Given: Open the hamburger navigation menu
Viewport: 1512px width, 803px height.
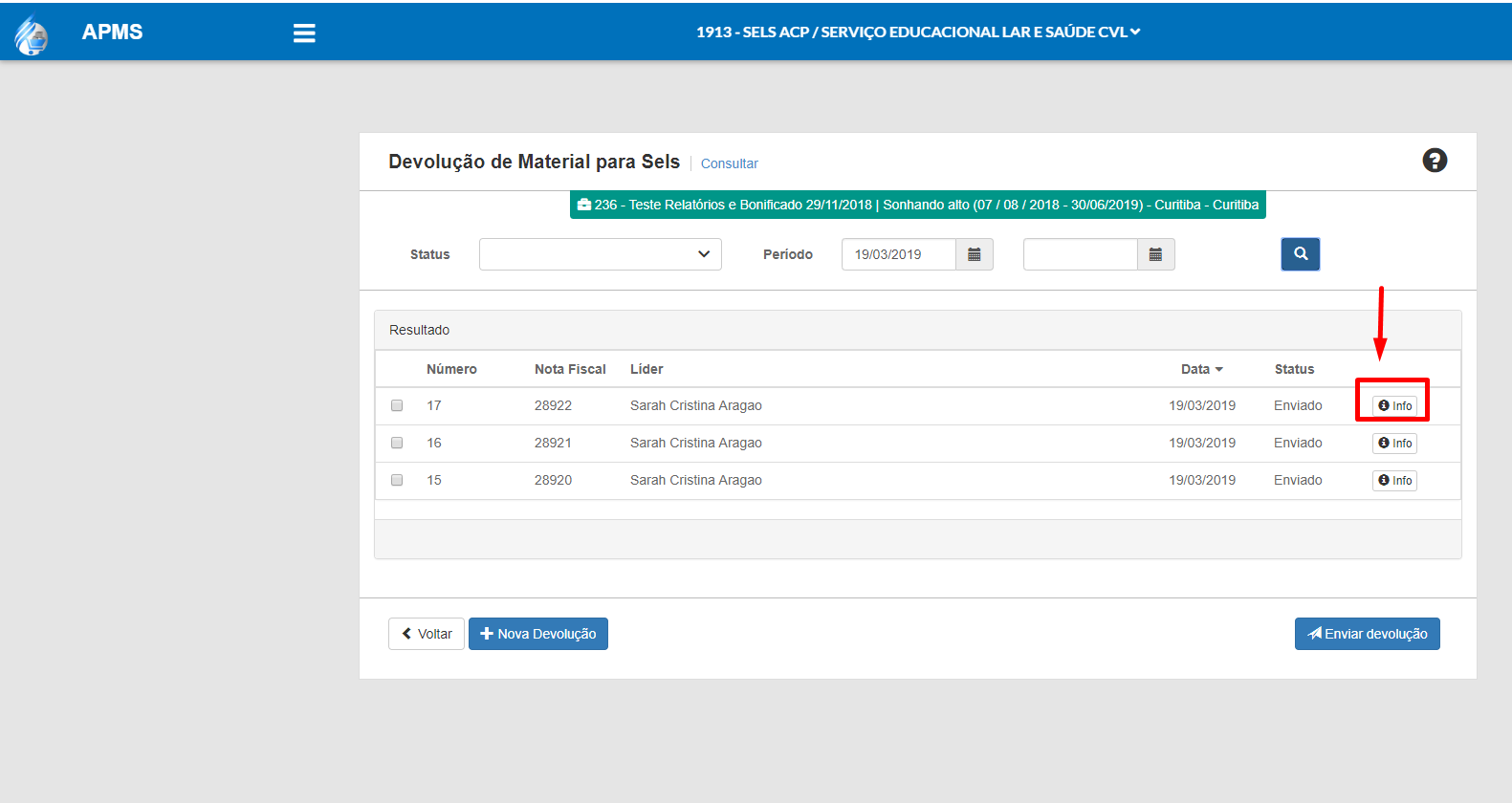Looking at the screenshot, I should coord(304,33).
